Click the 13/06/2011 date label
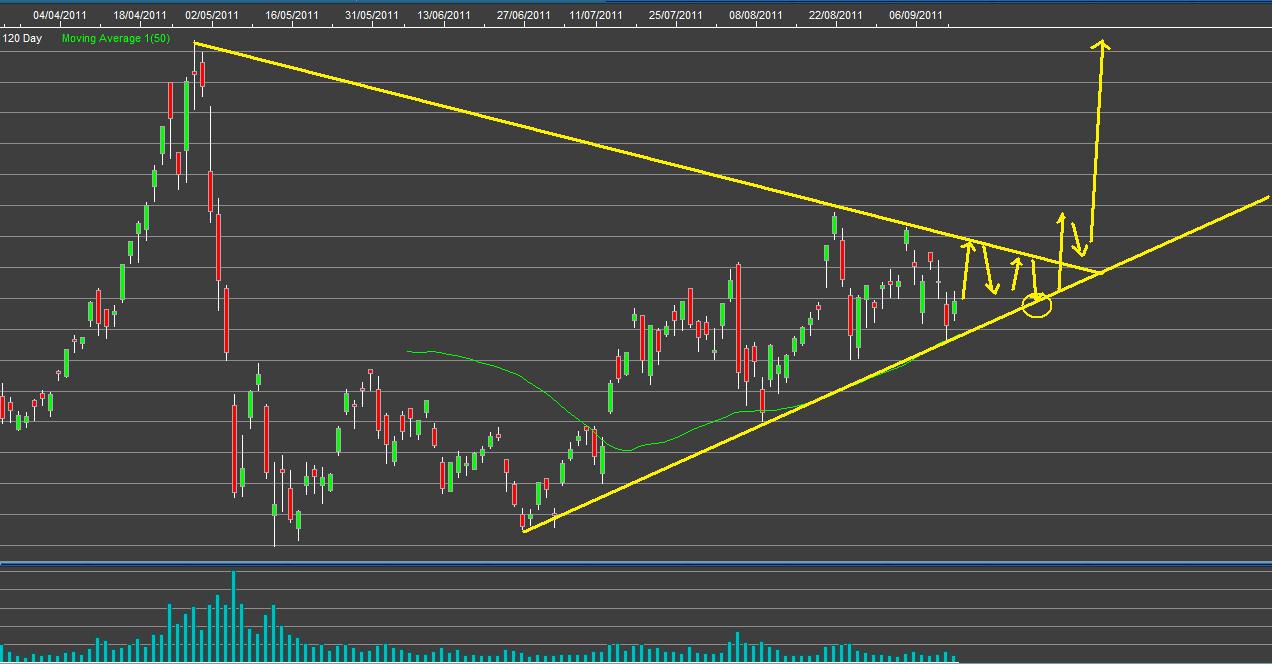 click(x=444, y=15)
